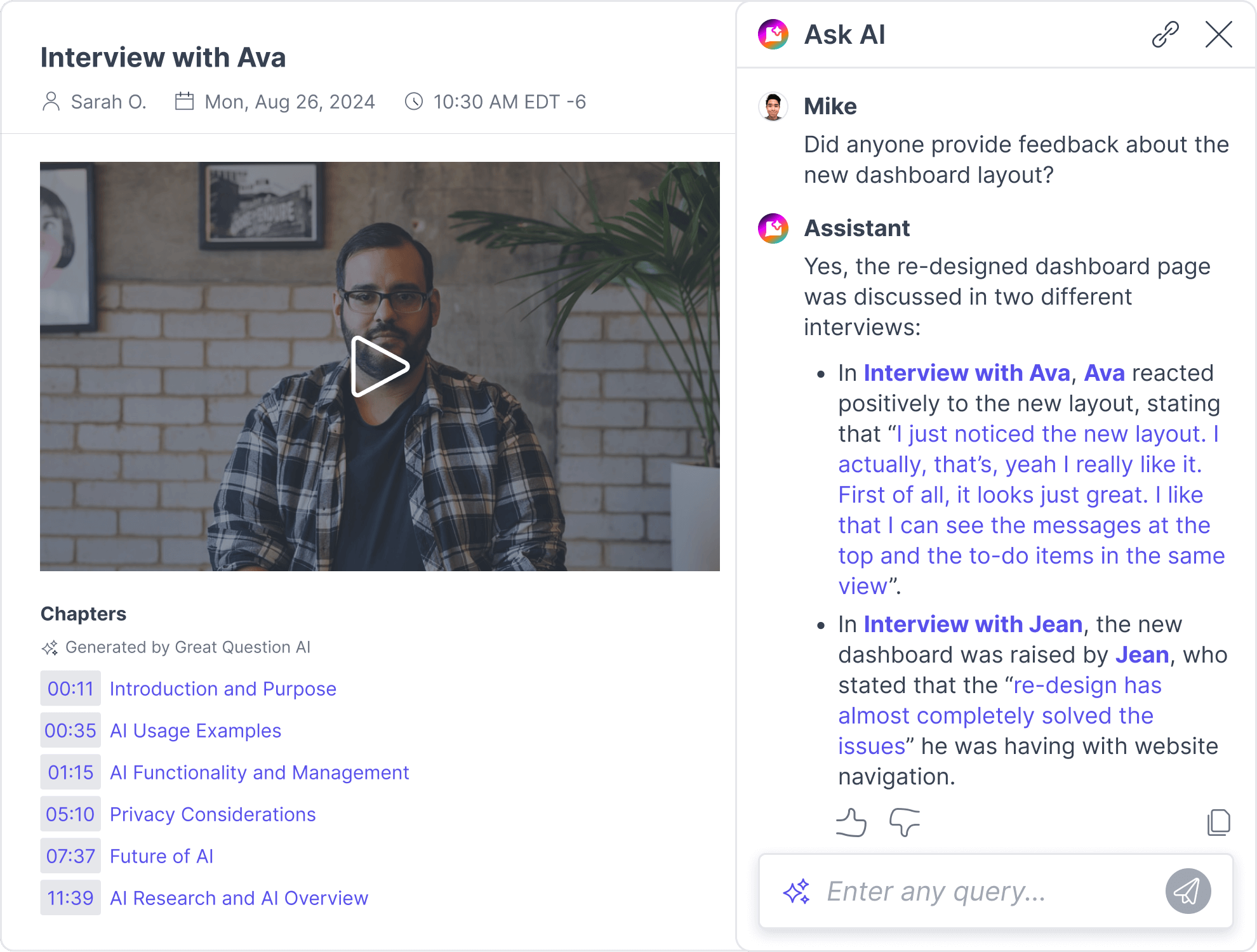This screenshot has height=952, width=1257.
Task: Give thumbs down to assistant response
Action: tap(905, 823)
